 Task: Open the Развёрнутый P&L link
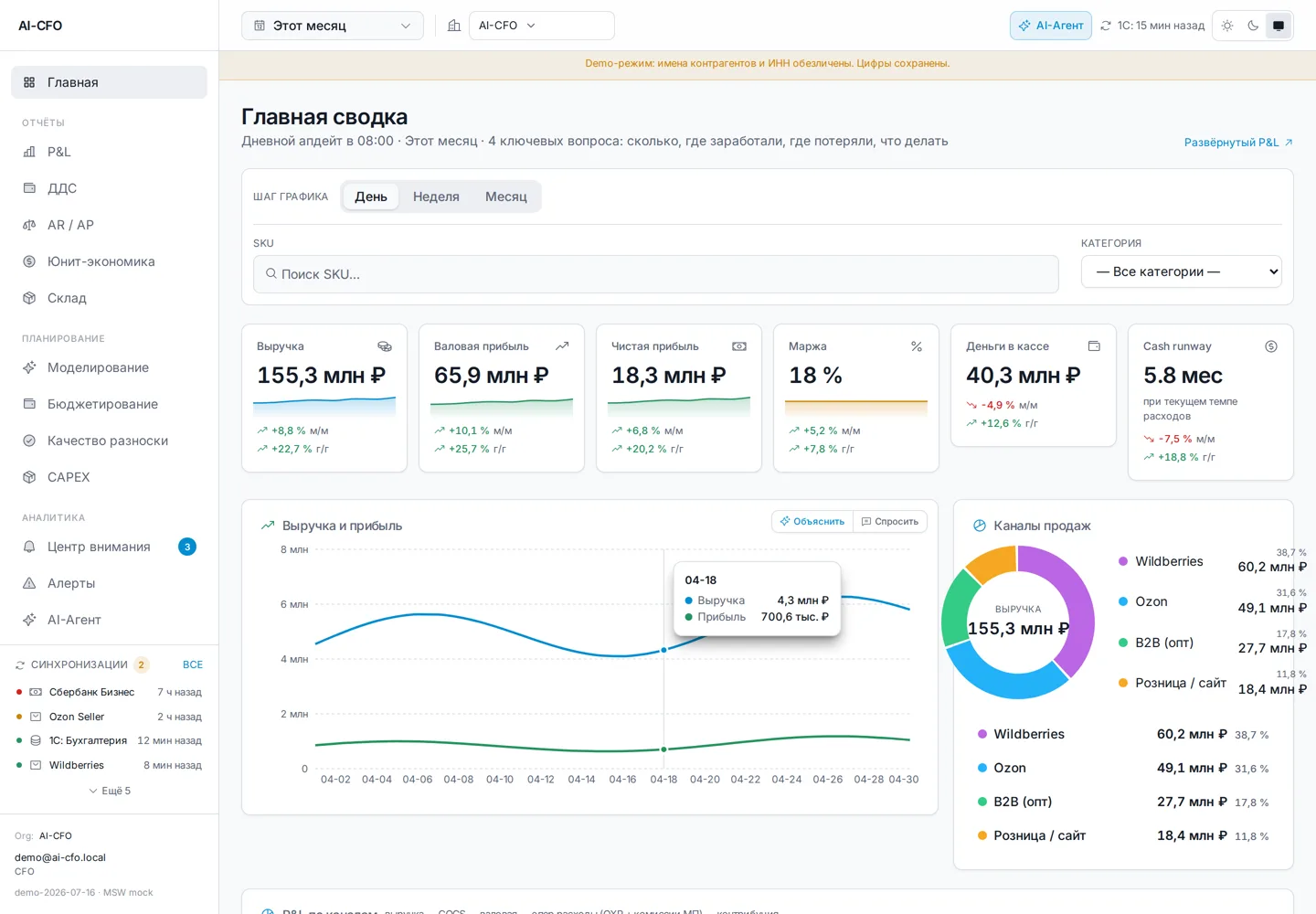(1238, 143)
